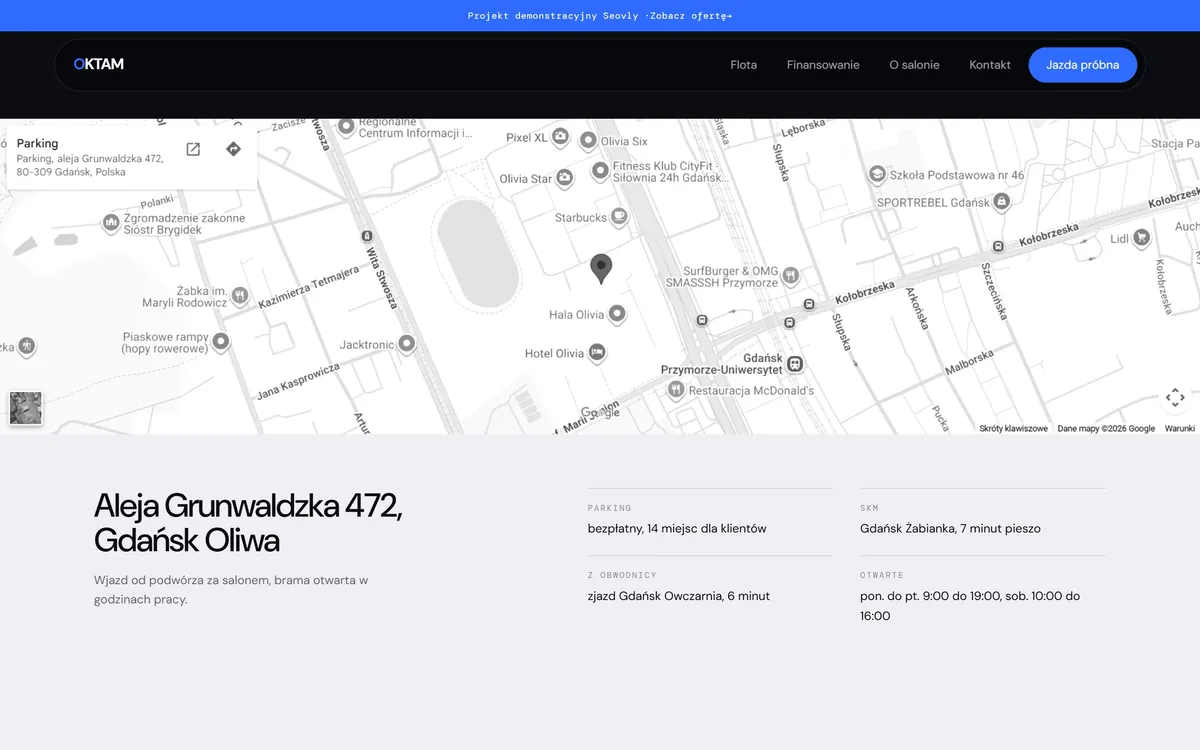Click the directions arrow icon in Parking card
1200x750 pixels.
pos(233,149)
